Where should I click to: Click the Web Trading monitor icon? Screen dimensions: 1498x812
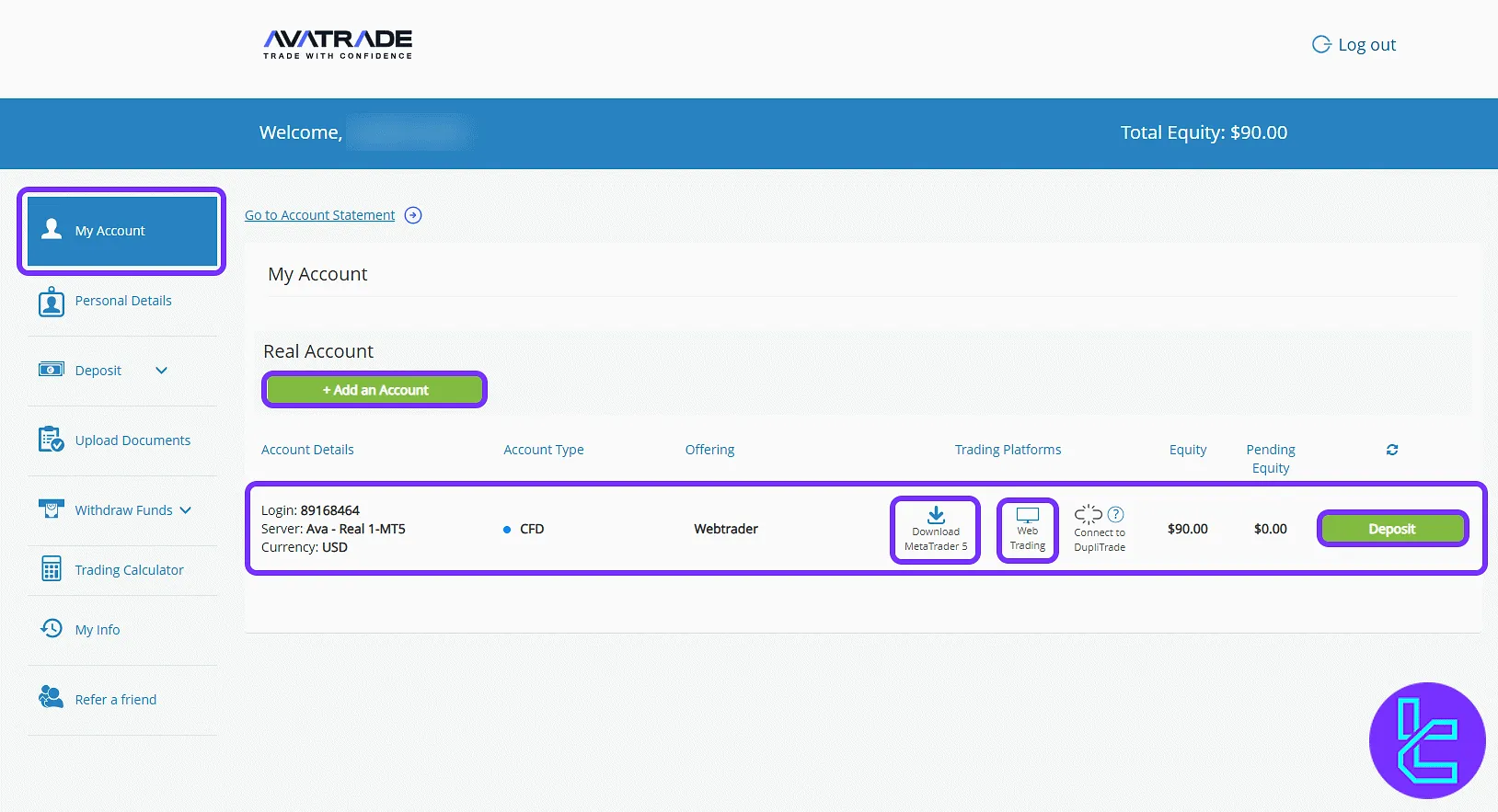click(1028, 516)
